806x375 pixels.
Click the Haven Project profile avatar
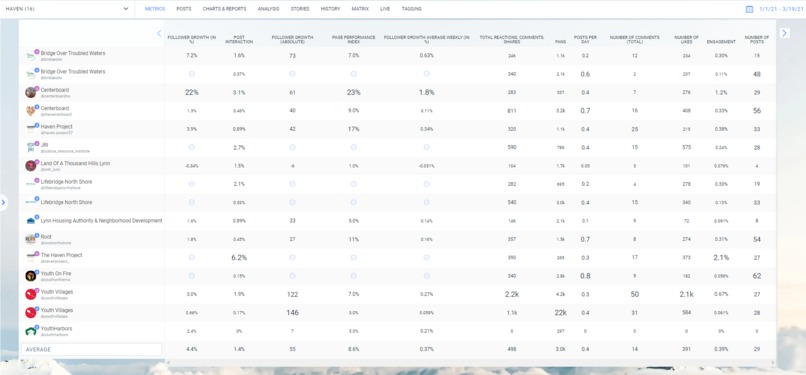tap(30, 129)
